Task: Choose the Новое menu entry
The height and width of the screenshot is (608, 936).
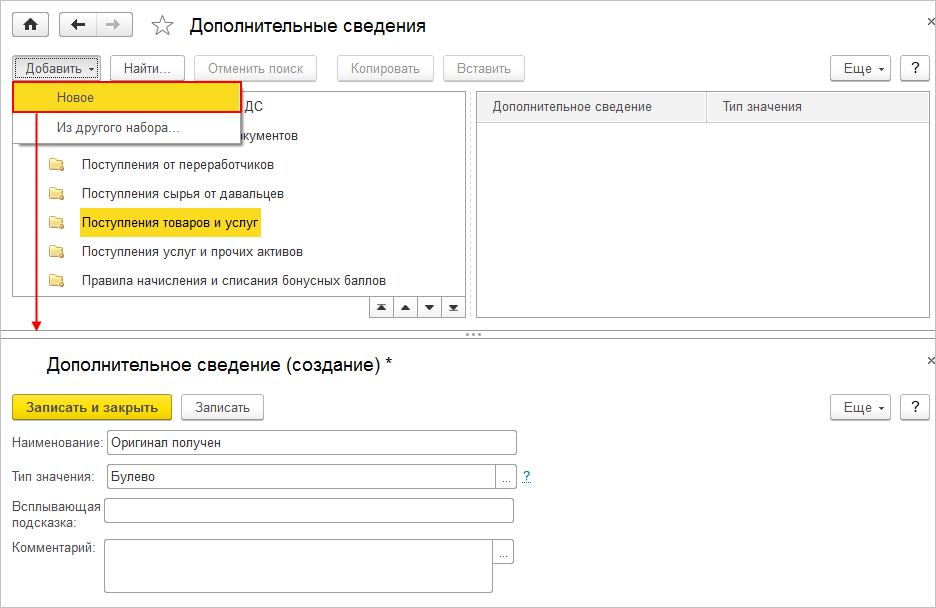Action: [127, 97]
